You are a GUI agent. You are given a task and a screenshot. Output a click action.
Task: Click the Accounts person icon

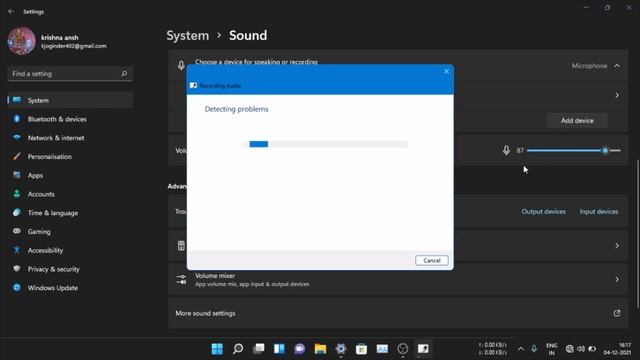(17, 194)
